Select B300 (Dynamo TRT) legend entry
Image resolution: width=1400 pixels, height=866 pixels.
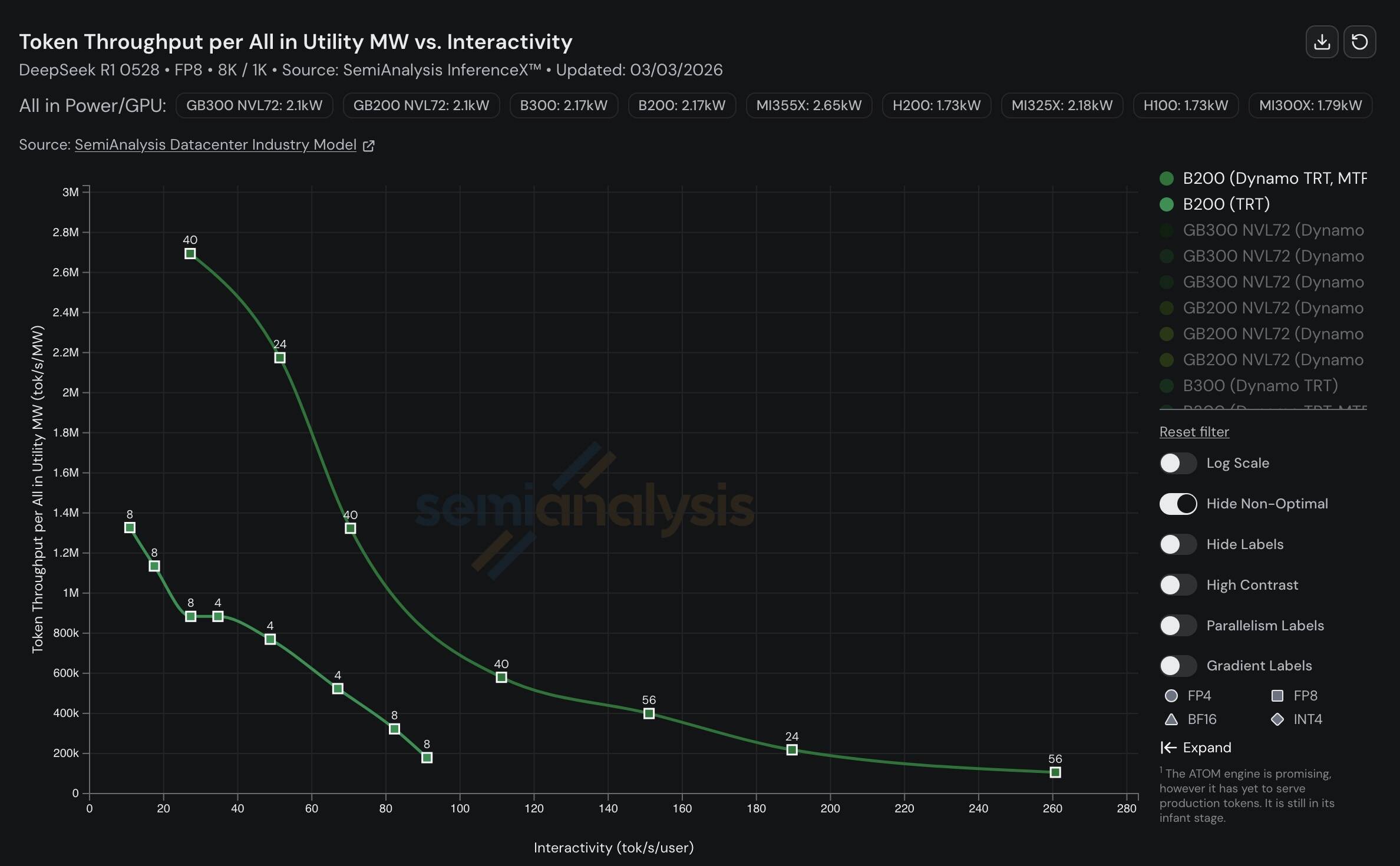pyautogui.click(x=1260, y=386)
